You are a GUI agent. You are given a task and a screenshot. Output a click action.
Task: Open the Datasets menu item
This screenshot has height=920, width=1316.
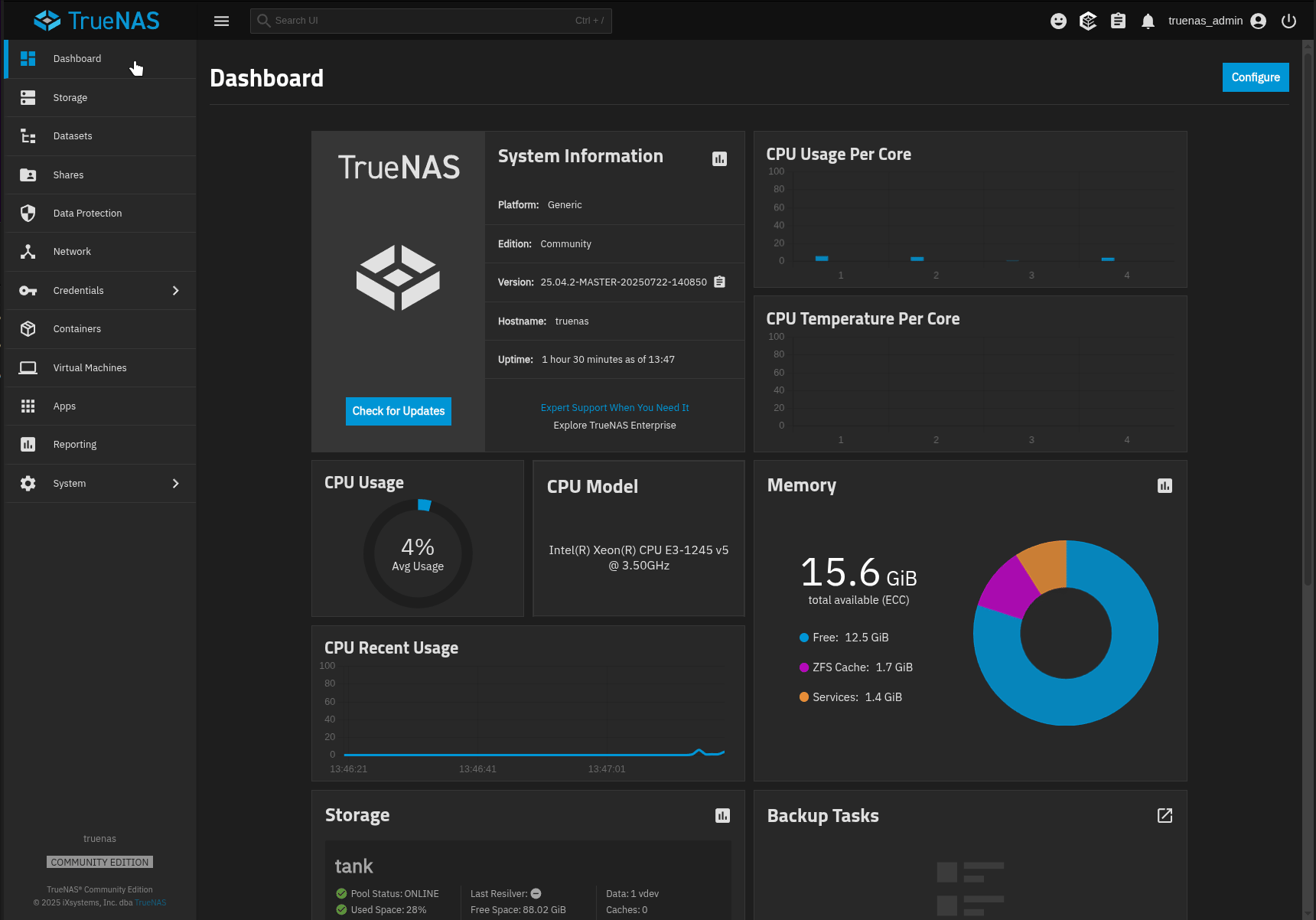point(100,136)
